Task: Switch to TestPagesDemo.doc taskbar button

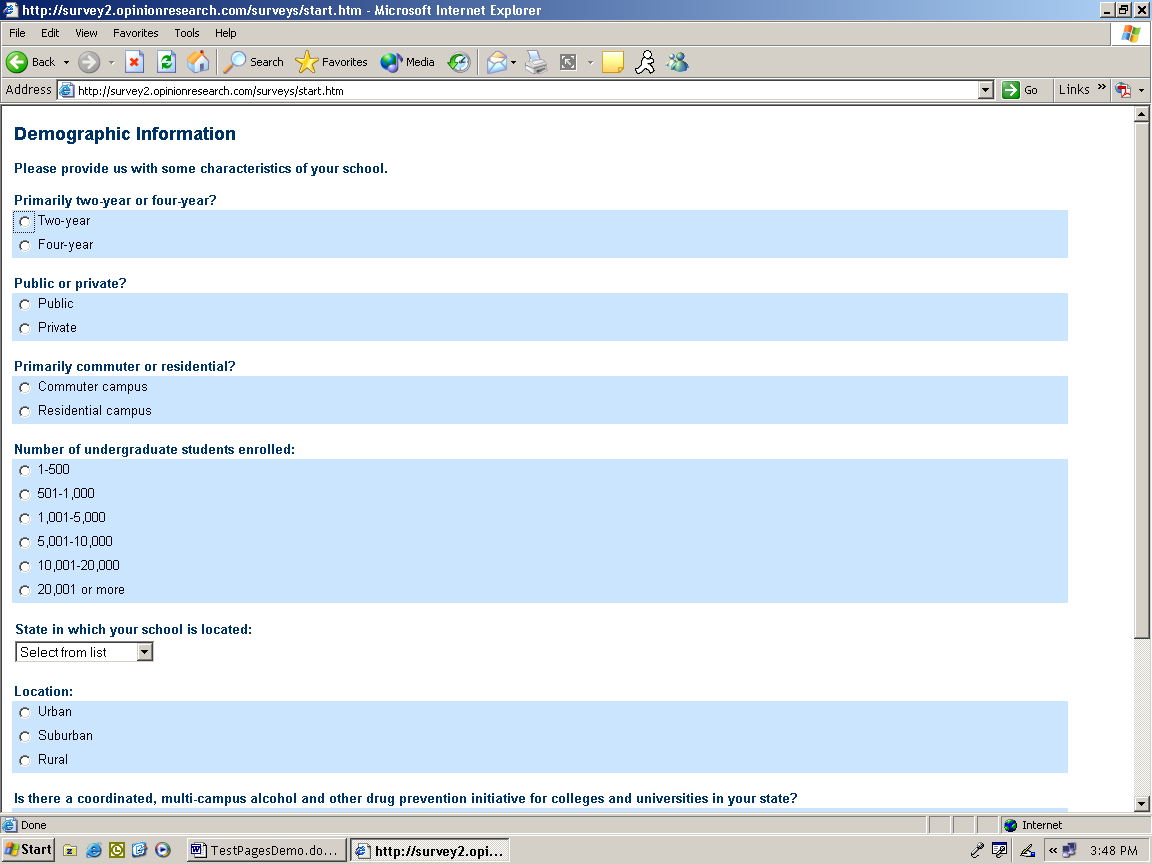Action: (266, 850)
